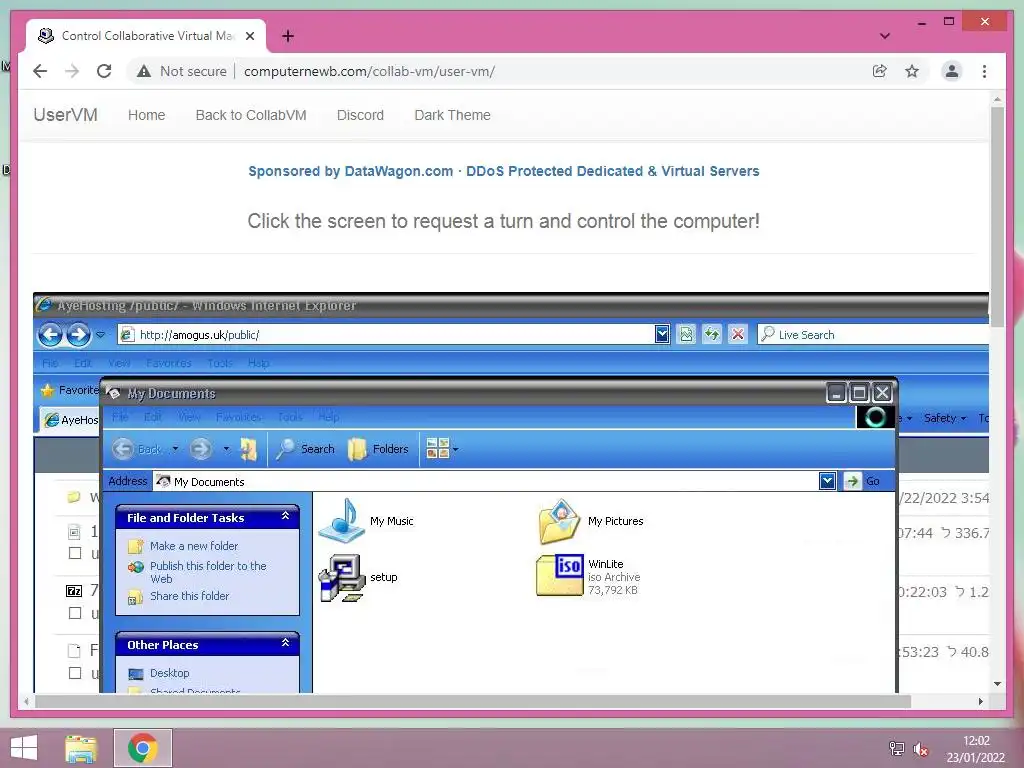Select the My Pictures folder
1024x768 pixels.
591,520
